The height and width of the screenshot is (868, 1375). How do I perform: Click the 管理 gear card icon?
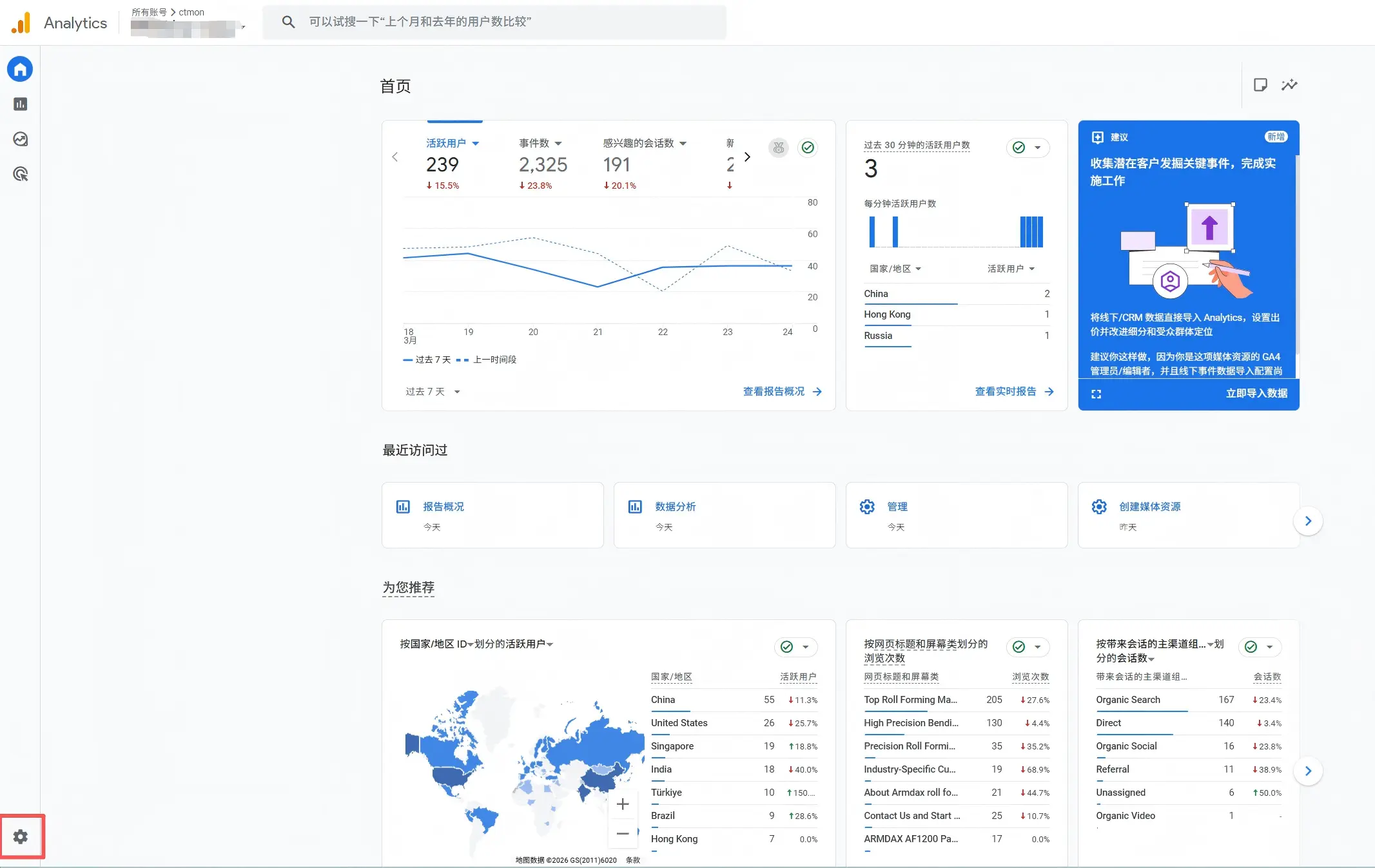867,506
